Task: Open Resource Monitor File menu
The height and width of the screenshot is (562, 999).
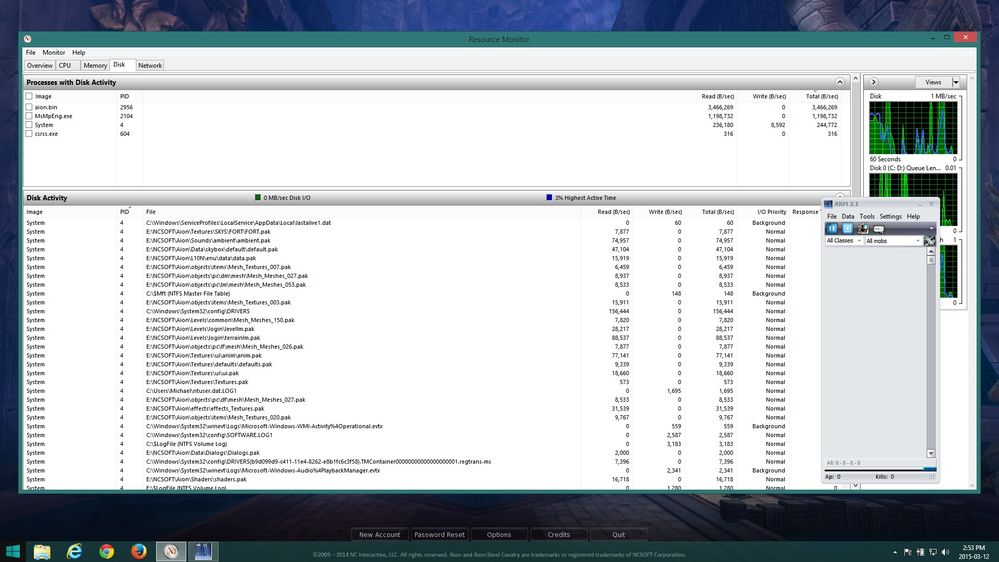Action: click(31, 52)
